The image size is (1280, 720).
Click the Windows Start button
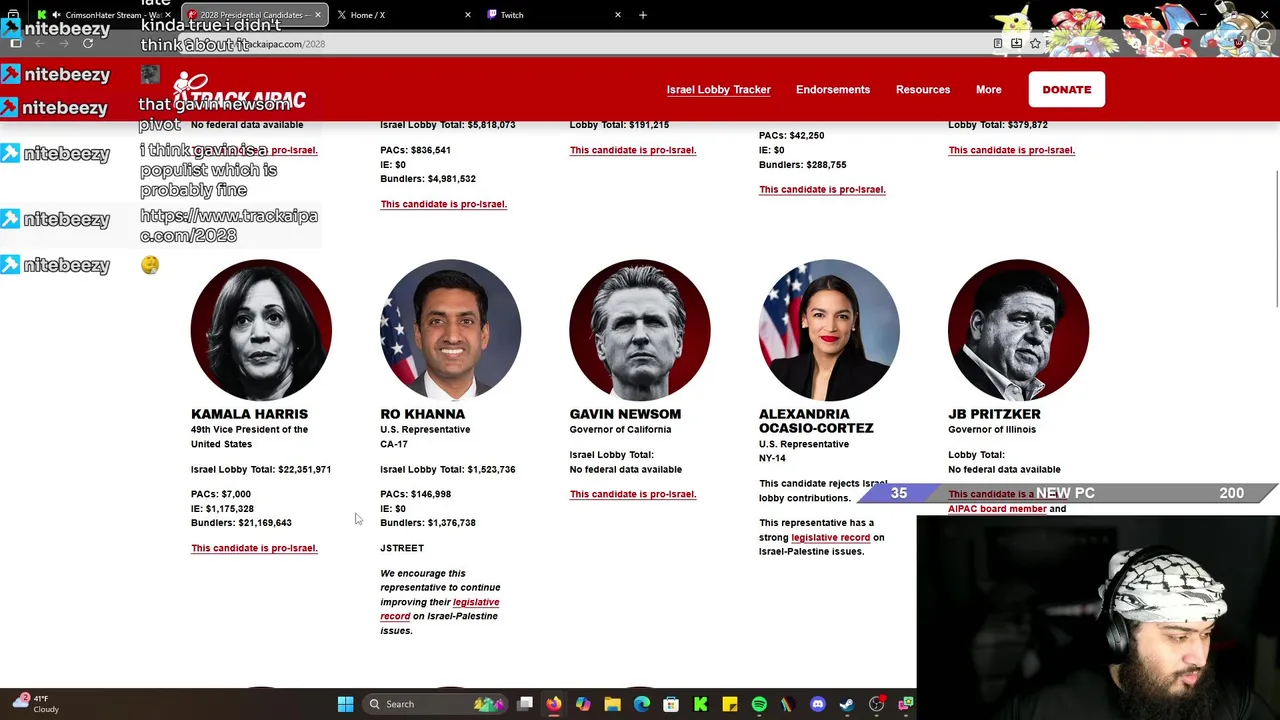tap(345, 704)
